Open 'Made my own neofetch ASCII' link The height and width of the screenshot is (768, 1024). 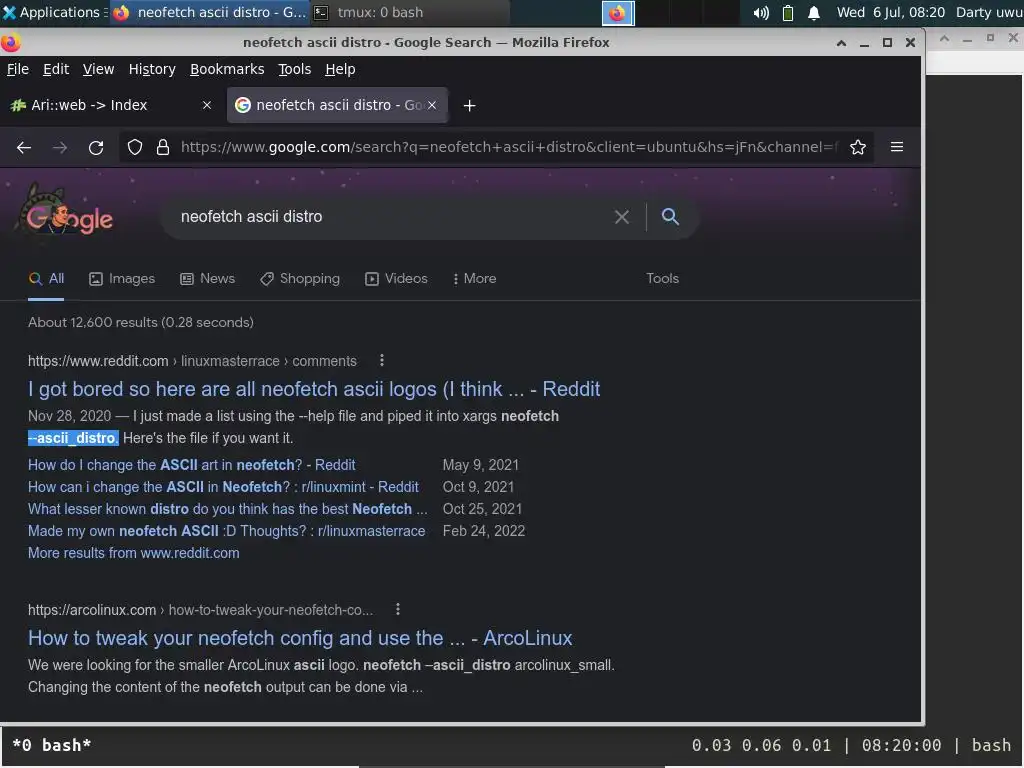(226, 531)
